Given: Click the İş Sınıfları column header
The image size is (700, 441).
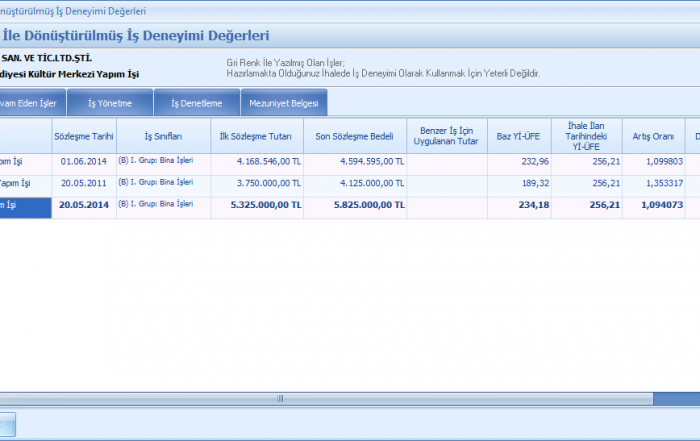Looking at the screenshot, I should pyautogui.click(x=163, y=135).
